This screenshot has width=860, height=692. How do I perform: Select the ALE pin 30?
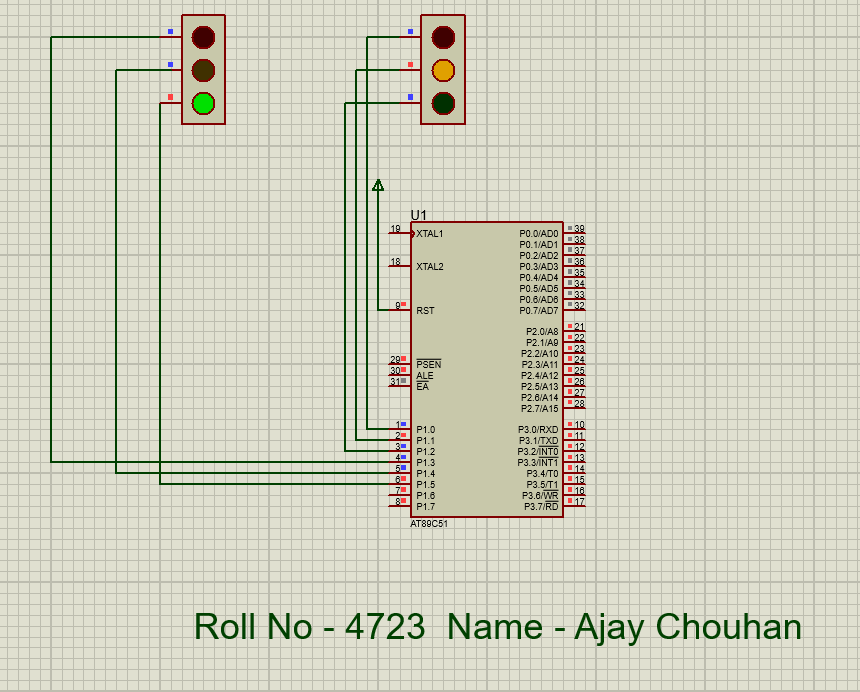(400, 375)
